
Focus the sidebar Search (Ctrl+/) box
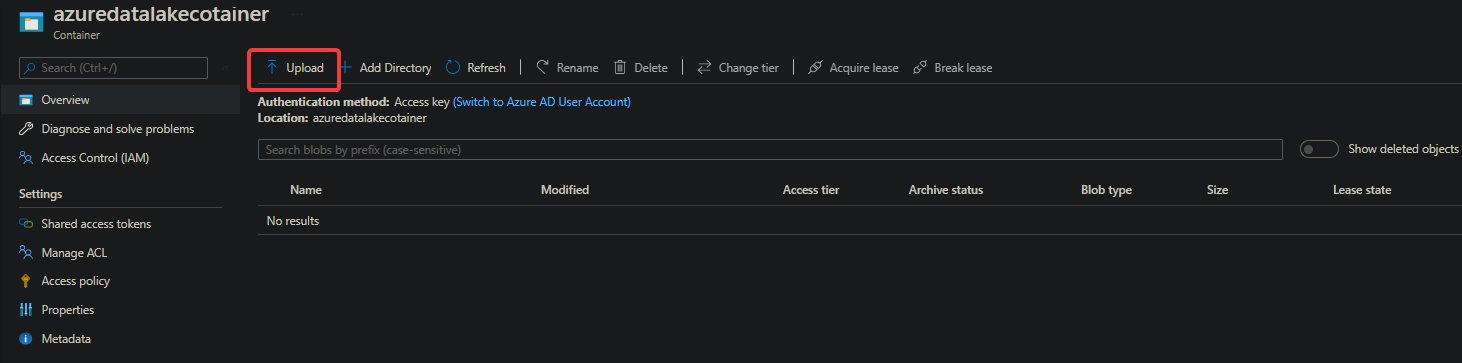(114, 68)
